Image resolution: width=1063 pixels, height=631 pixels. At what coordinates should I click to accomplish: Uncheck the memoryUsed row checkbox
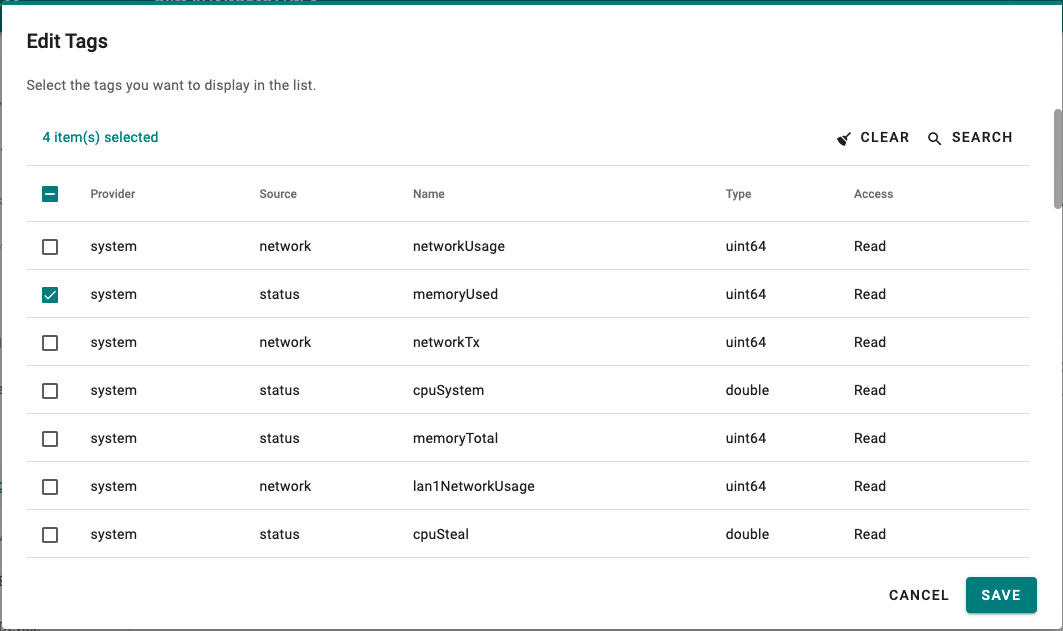coord(50,295)
